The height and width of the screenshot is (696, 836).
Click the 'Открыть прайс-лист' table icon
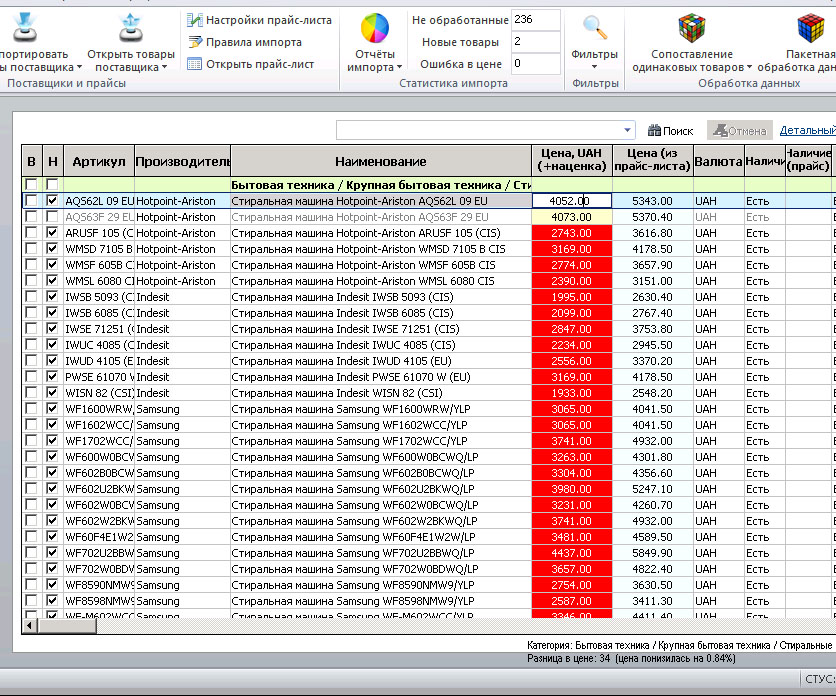click(194, 64)
